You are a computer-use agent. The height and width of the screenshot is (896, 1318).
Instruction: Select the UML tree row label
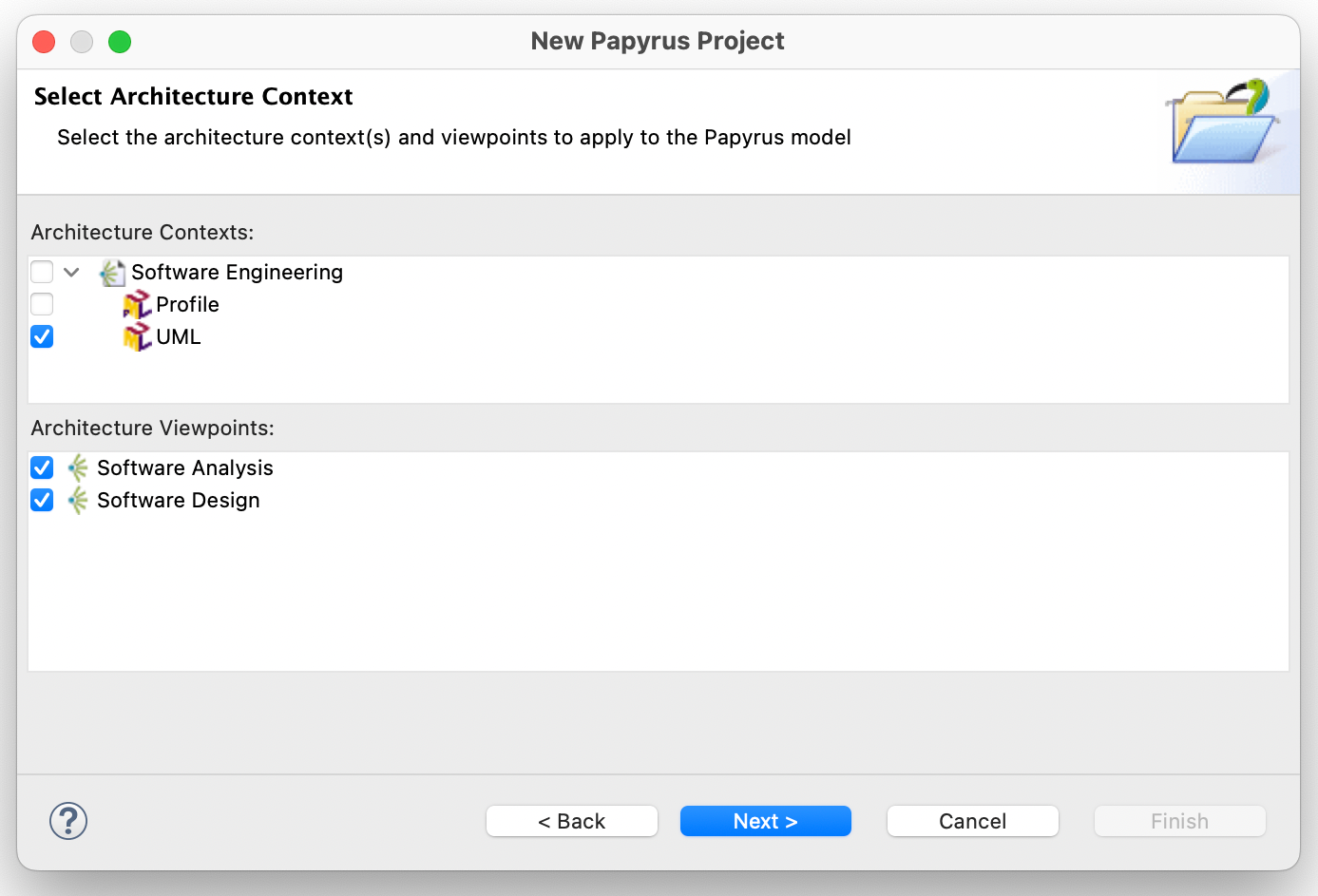click(179, 337)
